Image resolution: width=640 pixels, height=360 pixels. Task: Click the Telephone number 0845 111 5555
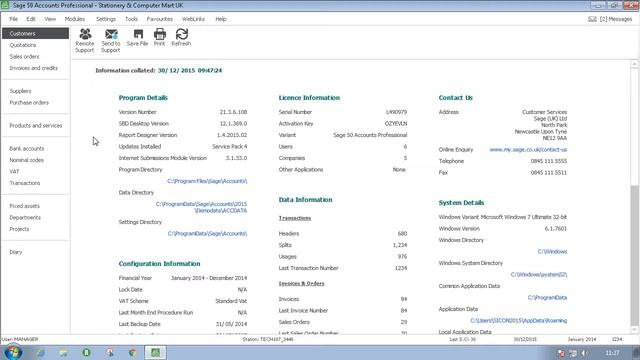(549, 161)
